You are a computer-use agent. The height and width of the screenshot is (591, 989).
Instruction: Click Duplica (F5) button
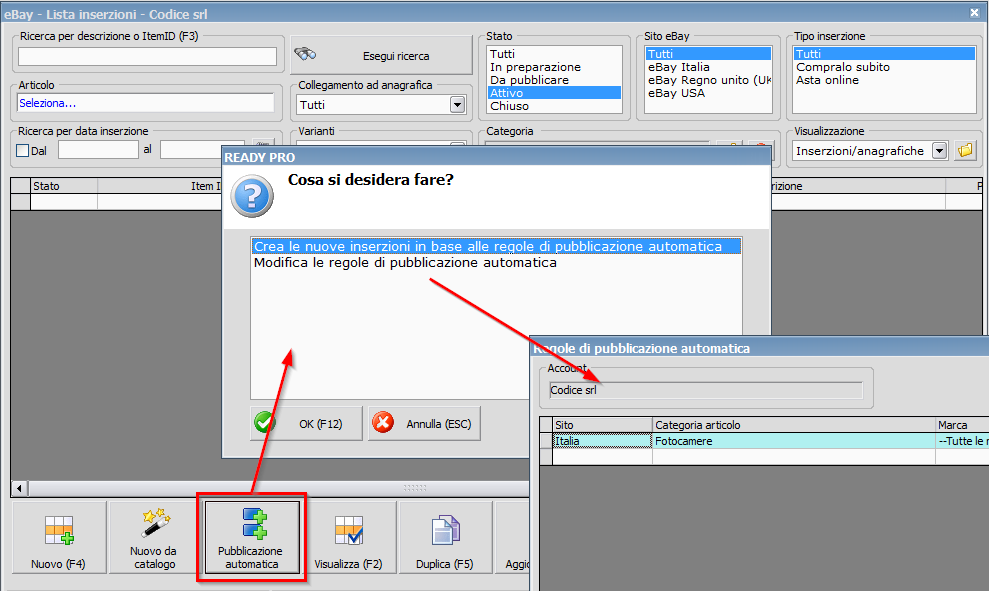[445, 537]
